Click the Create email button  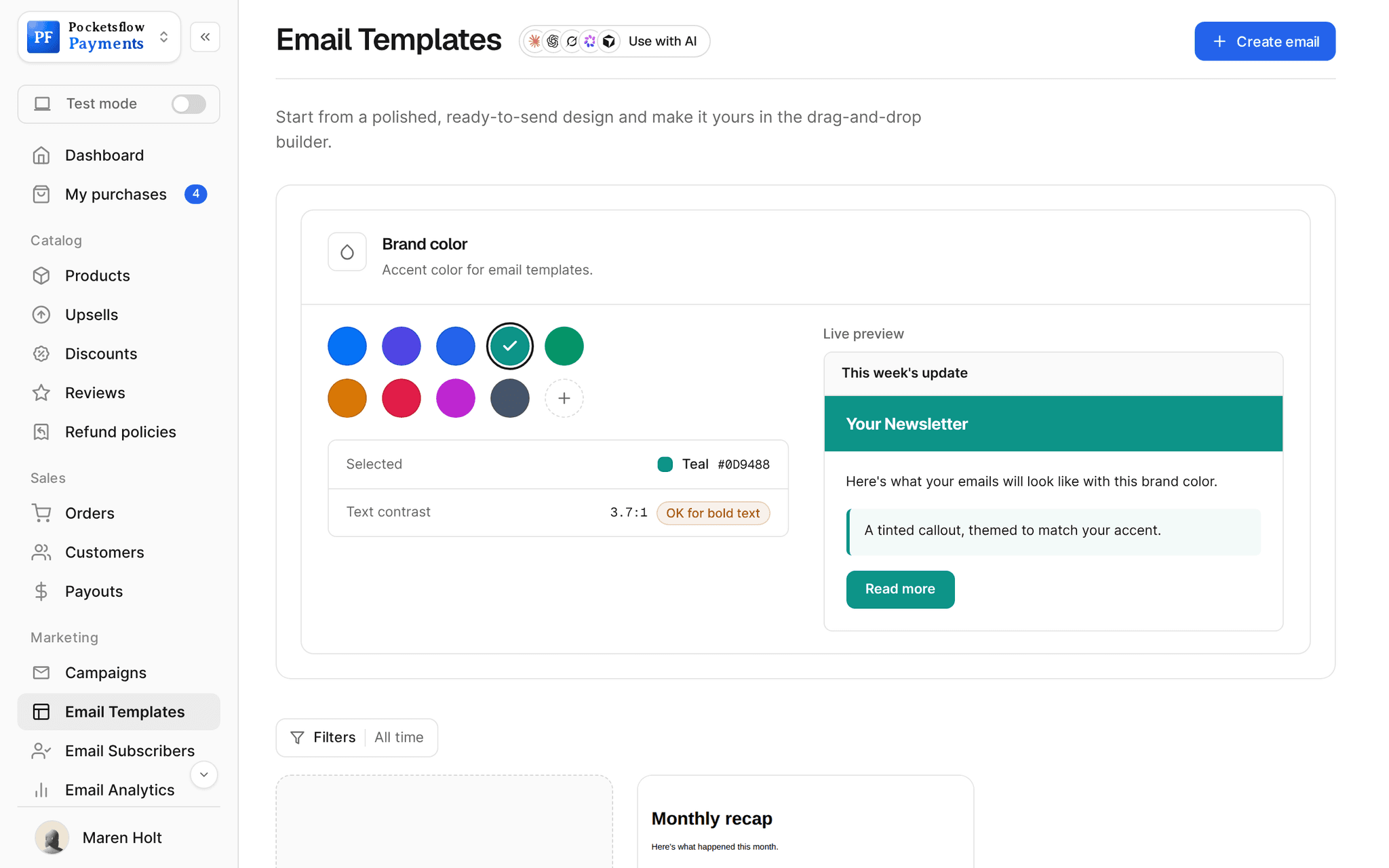1265,41
